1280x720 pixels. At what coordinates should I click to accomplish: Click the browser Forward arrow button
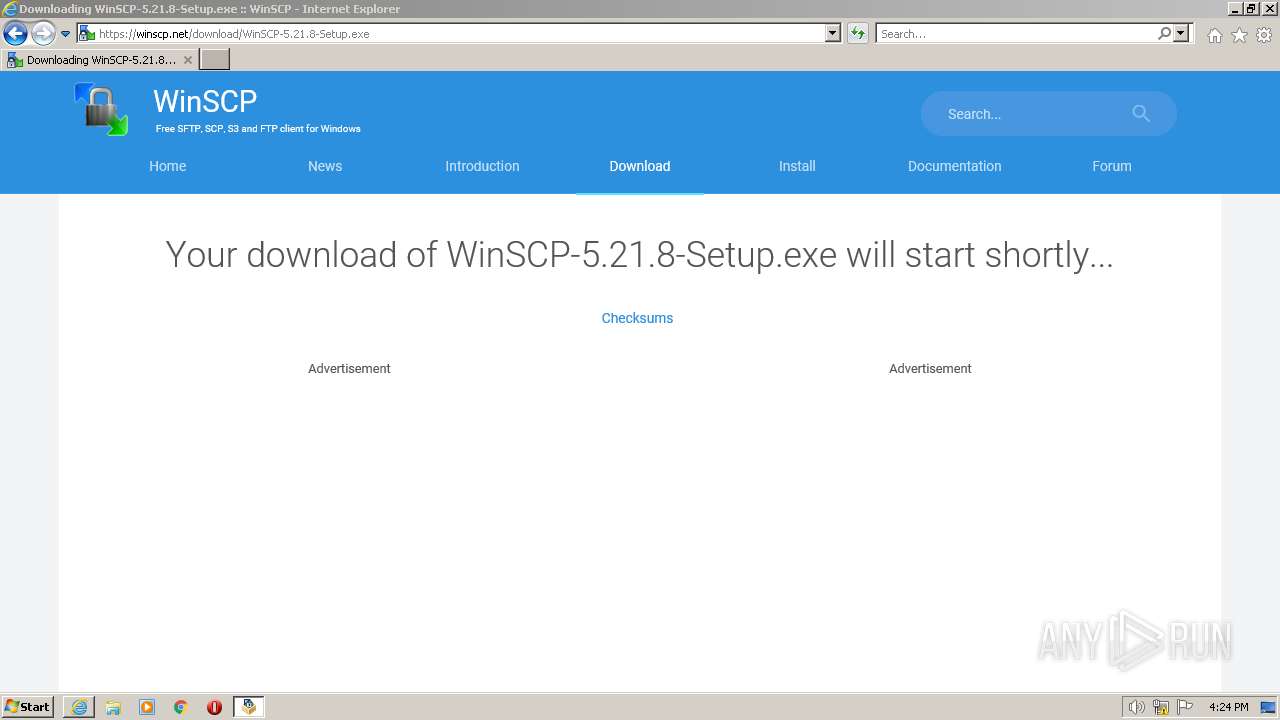coord(43,33)
